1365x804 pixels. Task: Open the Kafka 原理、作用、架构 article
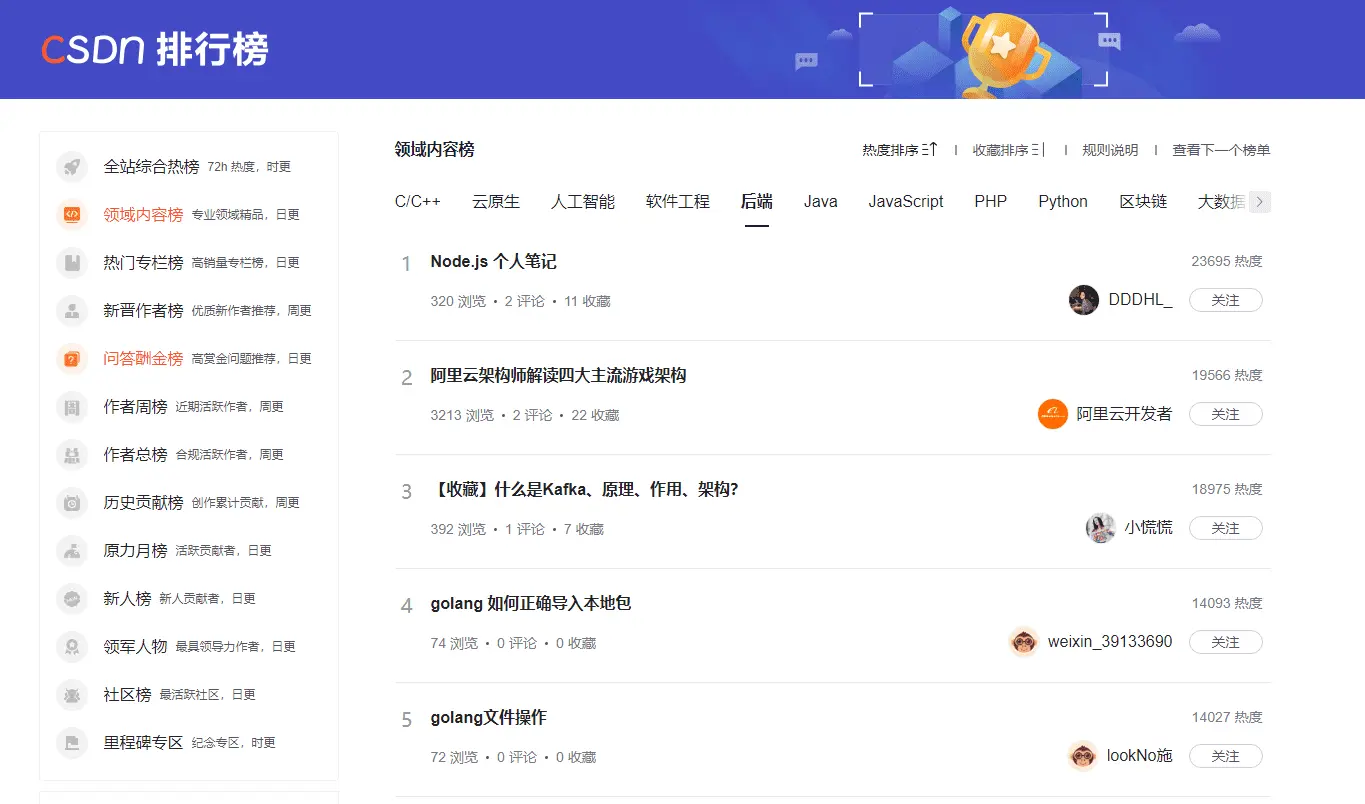584,490
